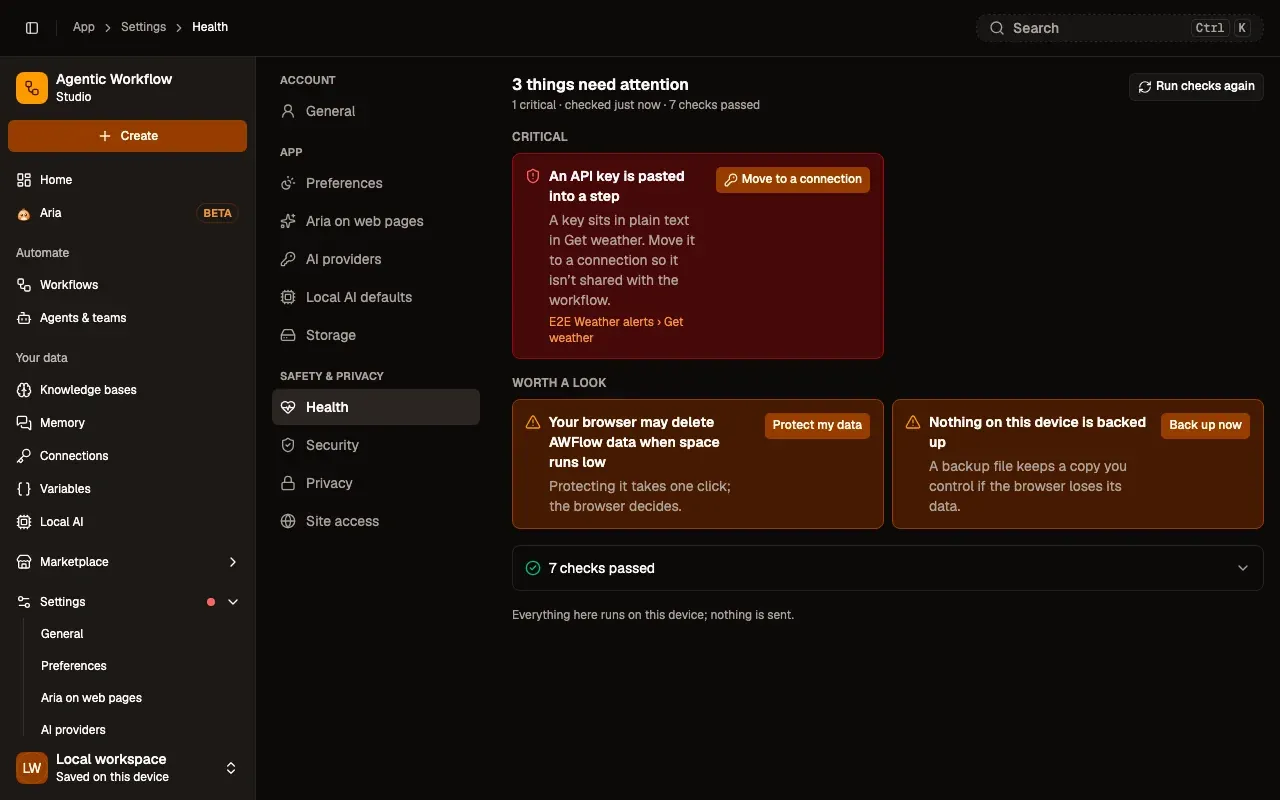
Task: Open Preferences under Settings in sidebar
Action: click(74, 666)
